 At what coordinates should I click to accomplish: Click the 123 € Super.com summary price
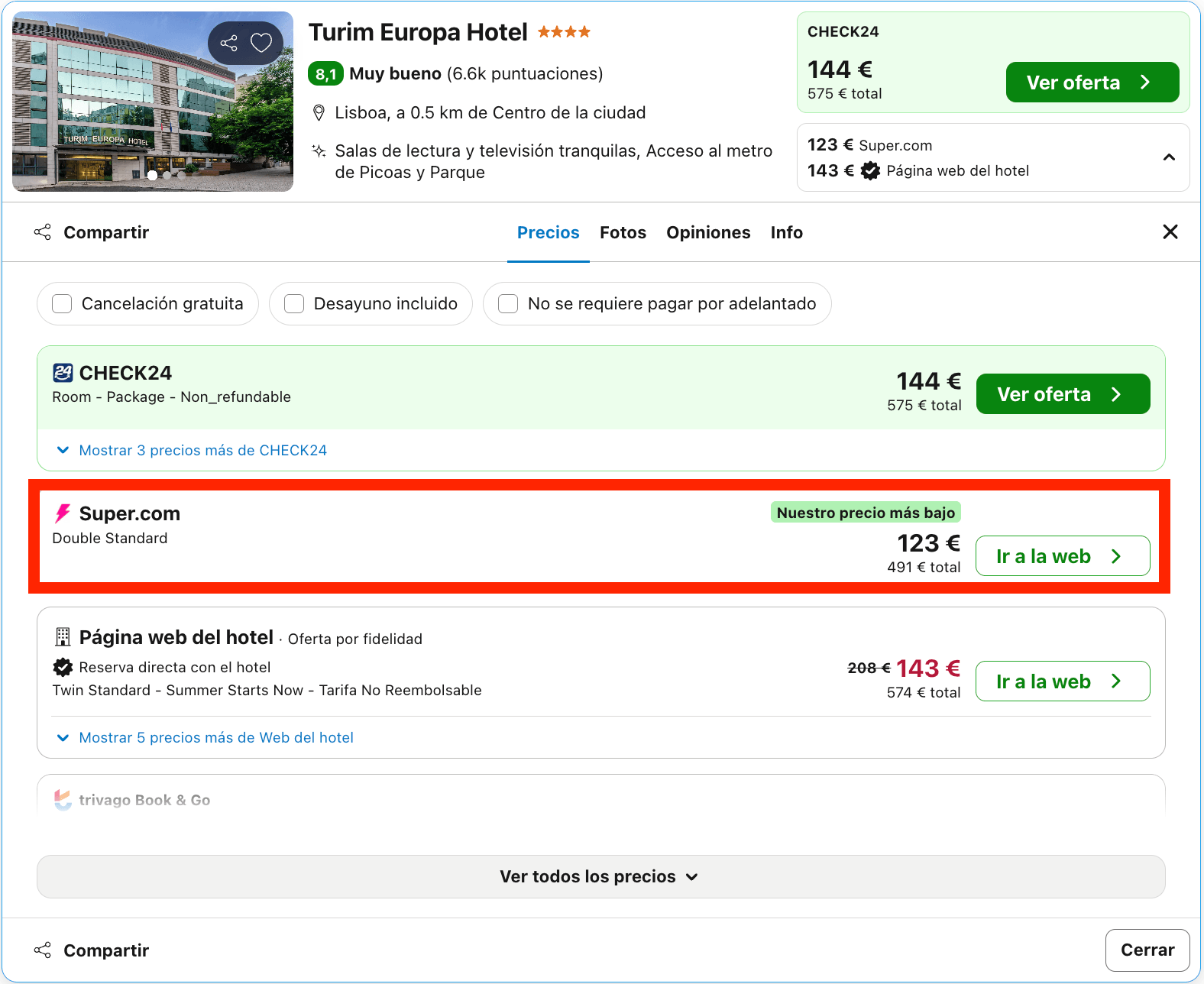coord(869,145)
